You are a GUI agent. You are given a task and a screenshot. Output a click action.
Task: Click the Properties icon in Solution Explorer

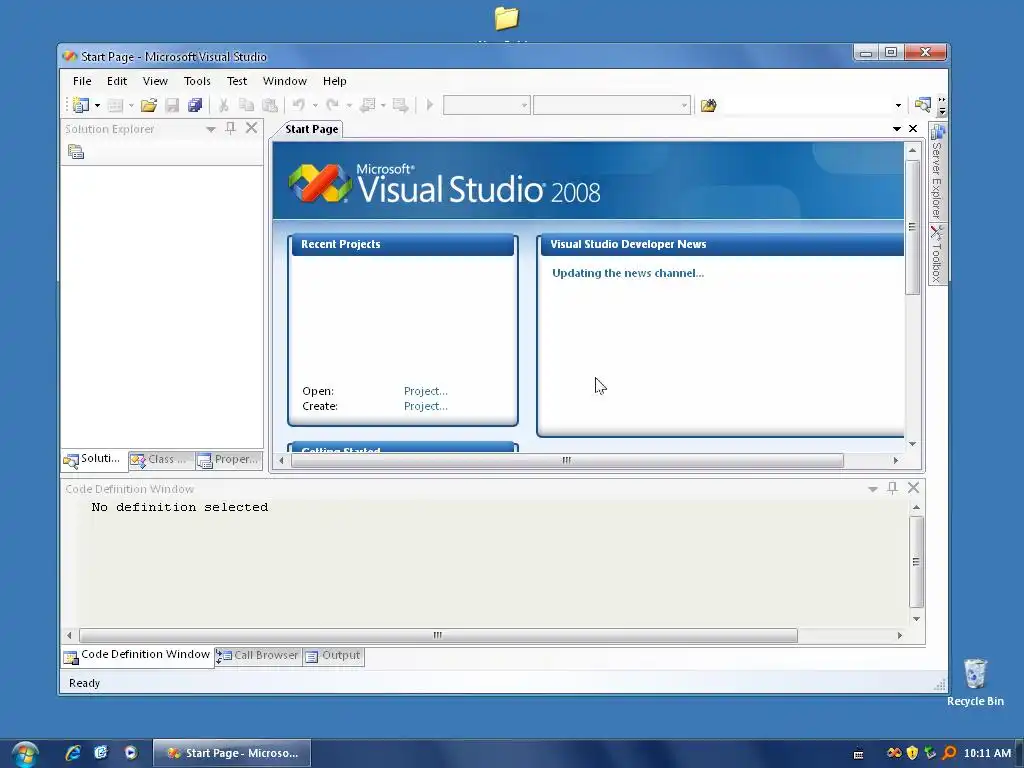76,152
